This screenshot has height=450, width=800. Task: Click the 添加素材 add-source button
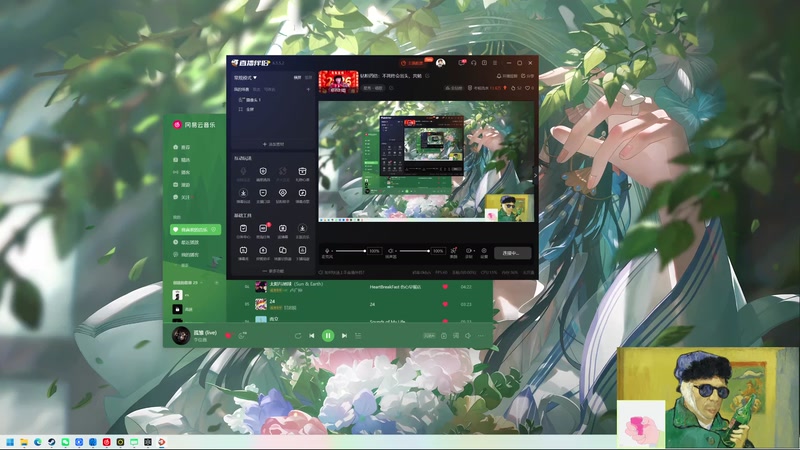(273, 144)
